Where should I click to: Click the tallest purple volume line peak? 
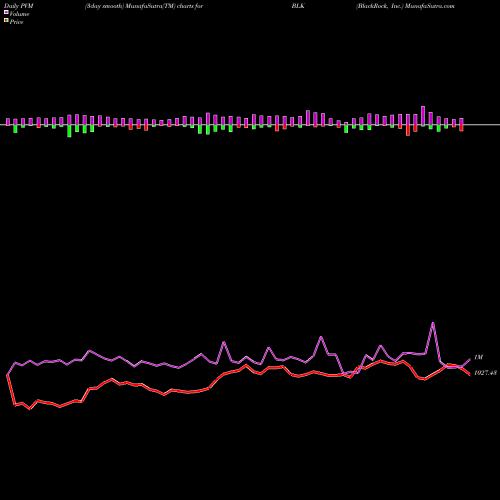coord(433,323)
